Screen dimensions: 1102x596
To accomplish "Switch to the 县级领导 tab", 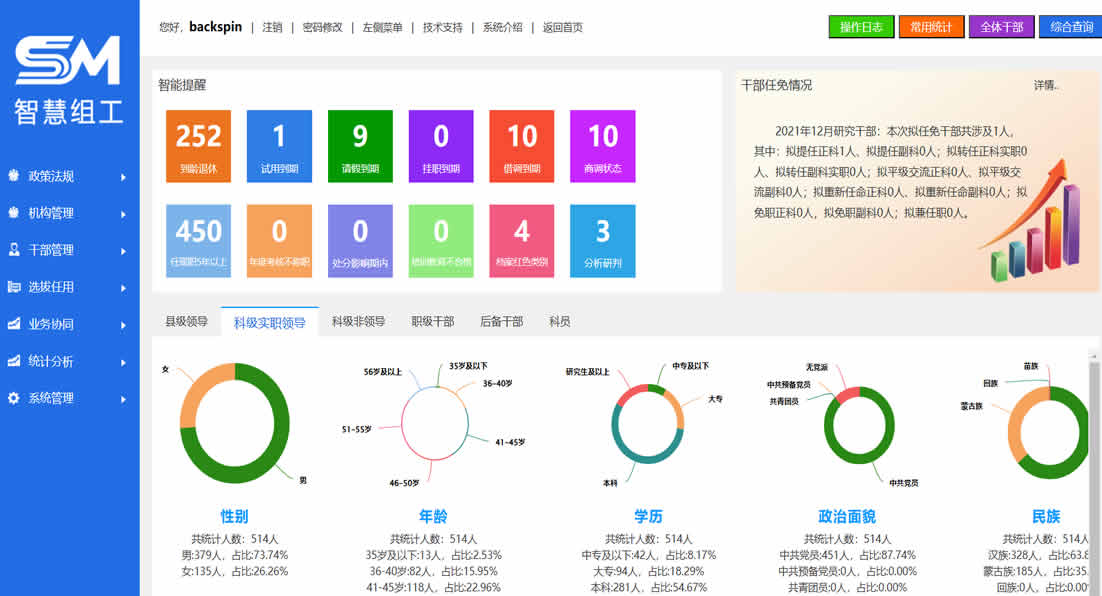I will pos(186,321).
